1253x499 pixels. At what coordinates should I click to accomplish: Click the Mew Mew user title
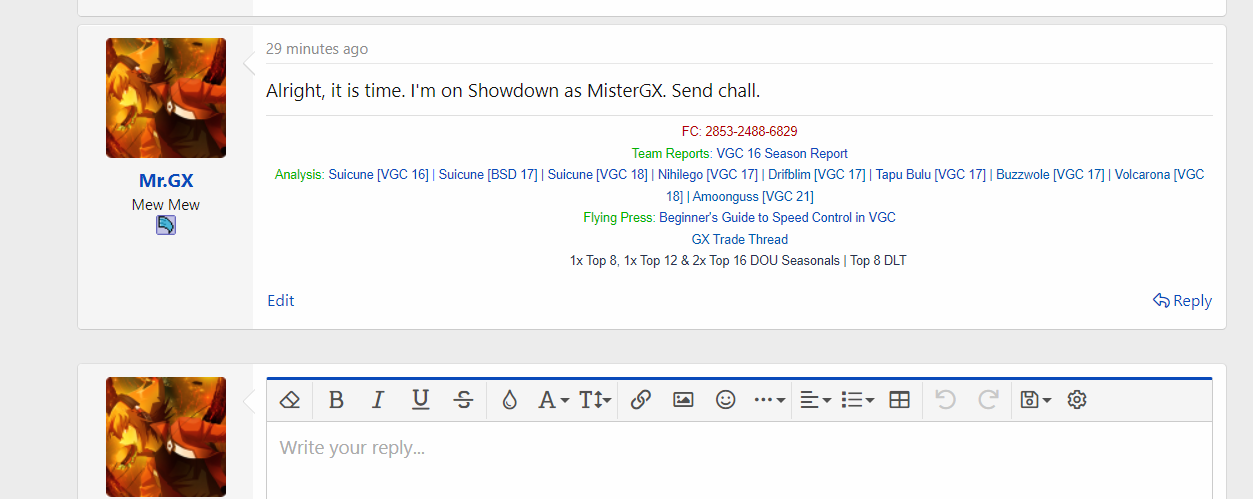(166, 205)
